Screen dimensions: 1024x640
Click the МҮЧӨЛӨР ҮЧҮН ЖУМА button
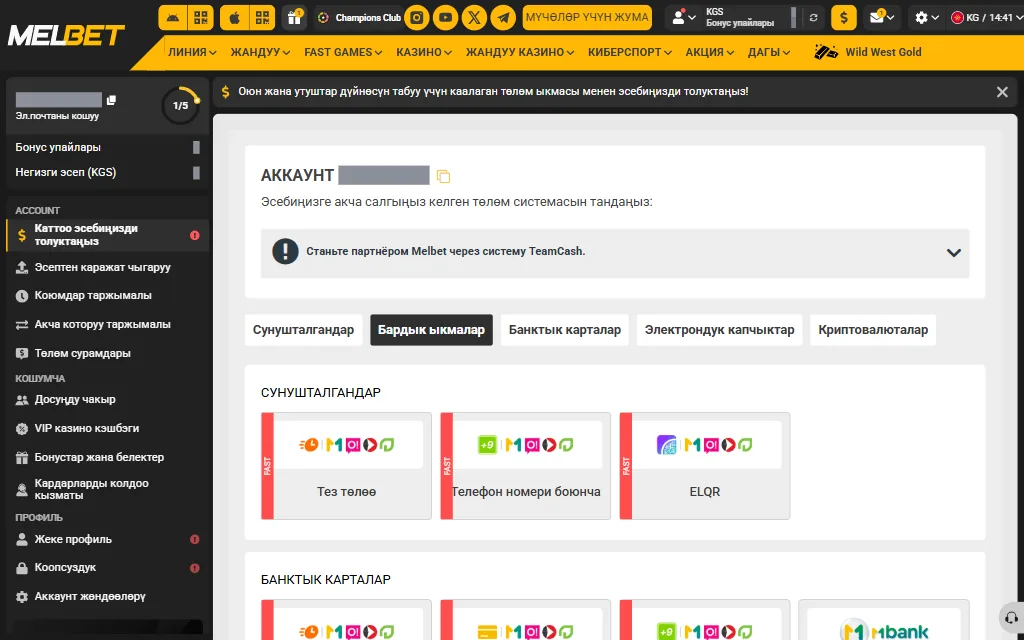coord(587,18)
